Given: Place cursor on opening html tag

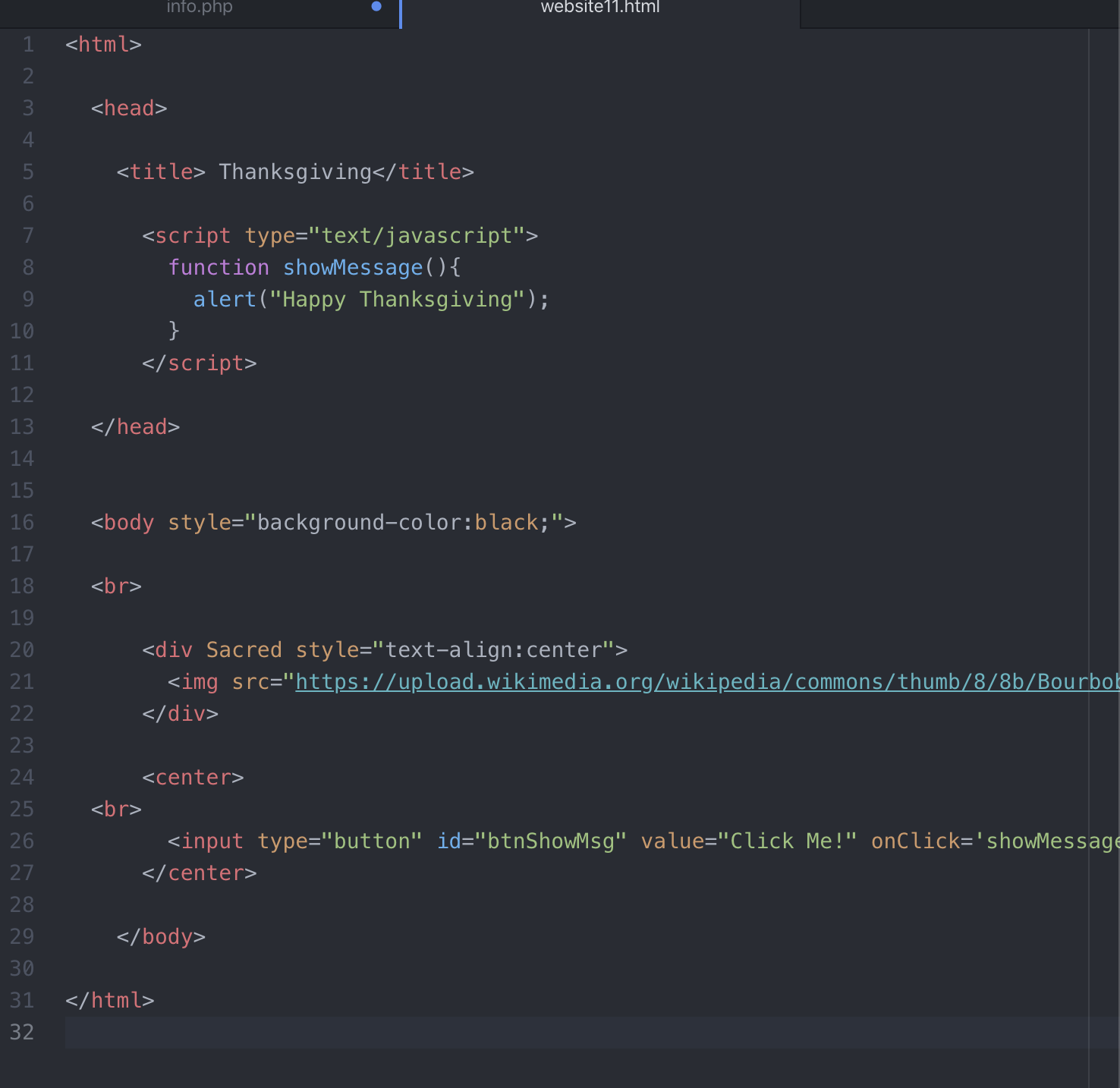Looking at the screenshot, I should tap(104, 45).
